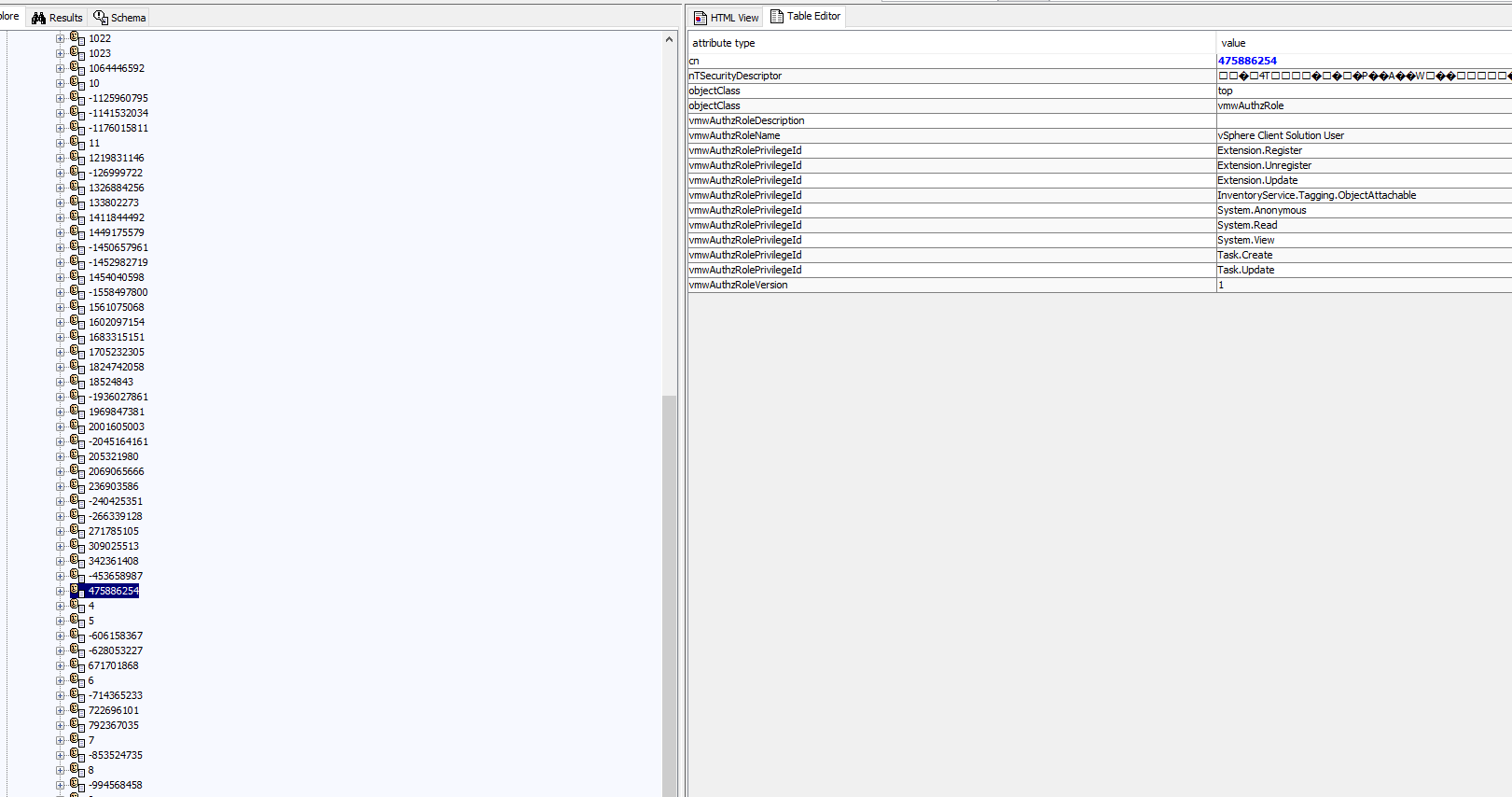Viewport: 1512px width, 797px height.
Task: Expand tree node 133802273
Action: pos(60,203)
